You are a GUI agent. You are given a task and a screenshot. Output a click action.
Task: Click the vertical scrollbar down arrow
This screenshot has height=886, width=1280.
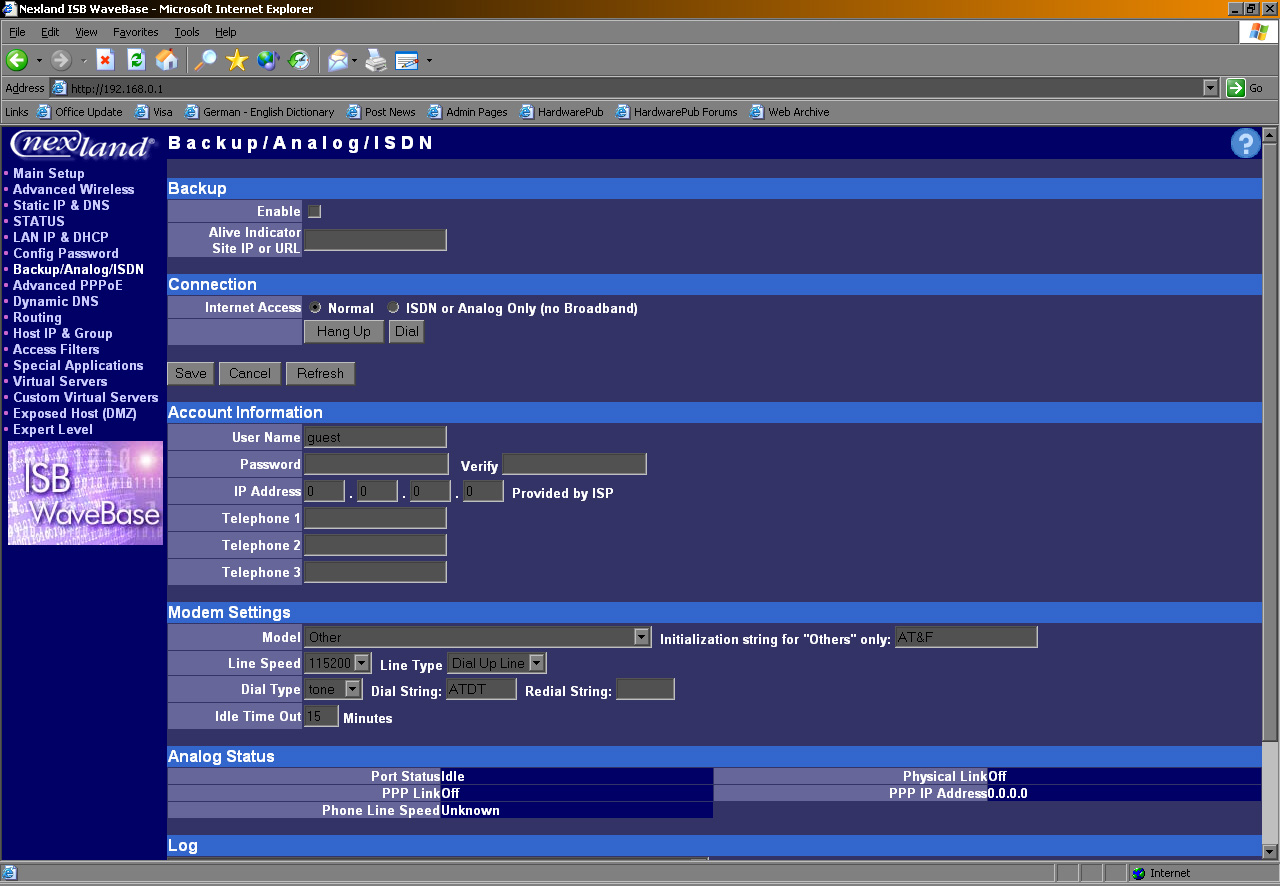(1270, 851)
